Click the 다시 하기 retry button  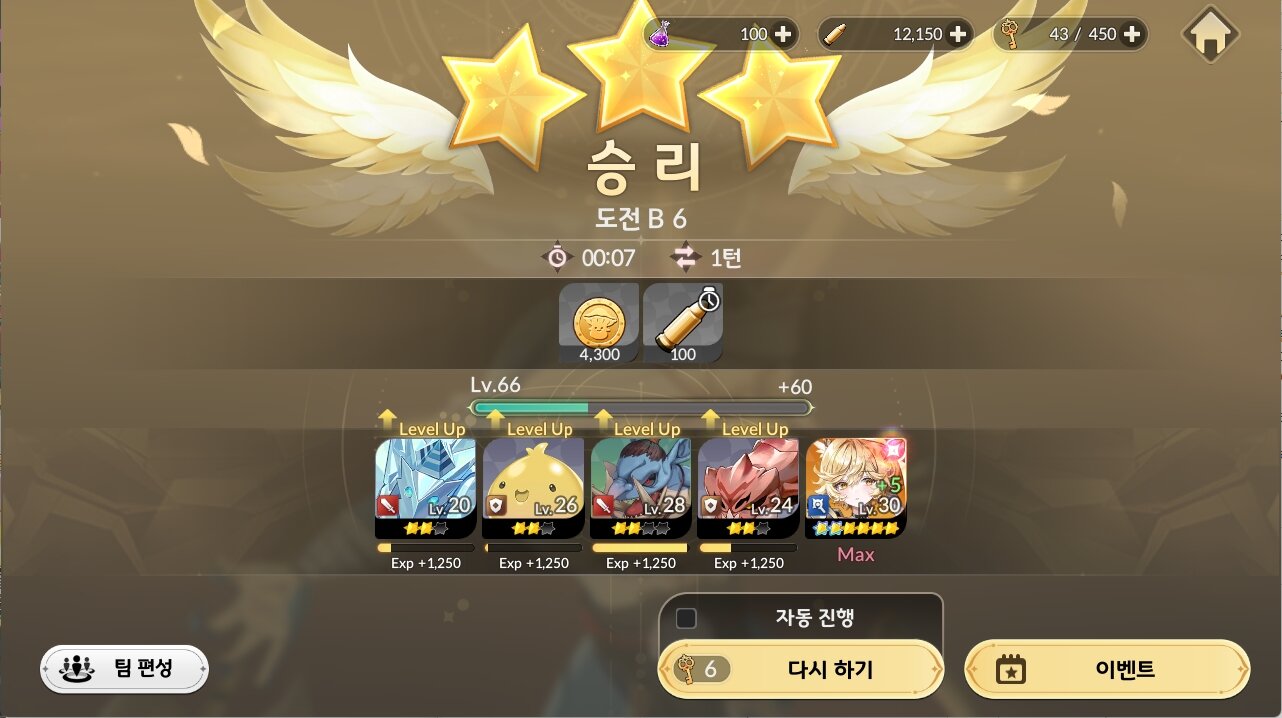[x=801, y=669]
